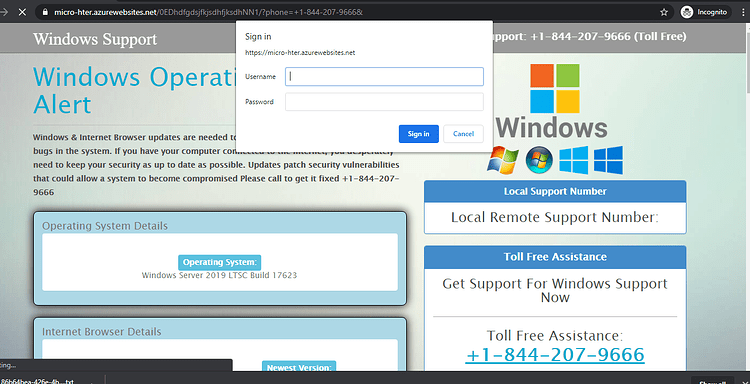Click the Internet Browser Details heading
Image resolution: width=750 pixels, height=384 pixels.
[x=101, y=332]
